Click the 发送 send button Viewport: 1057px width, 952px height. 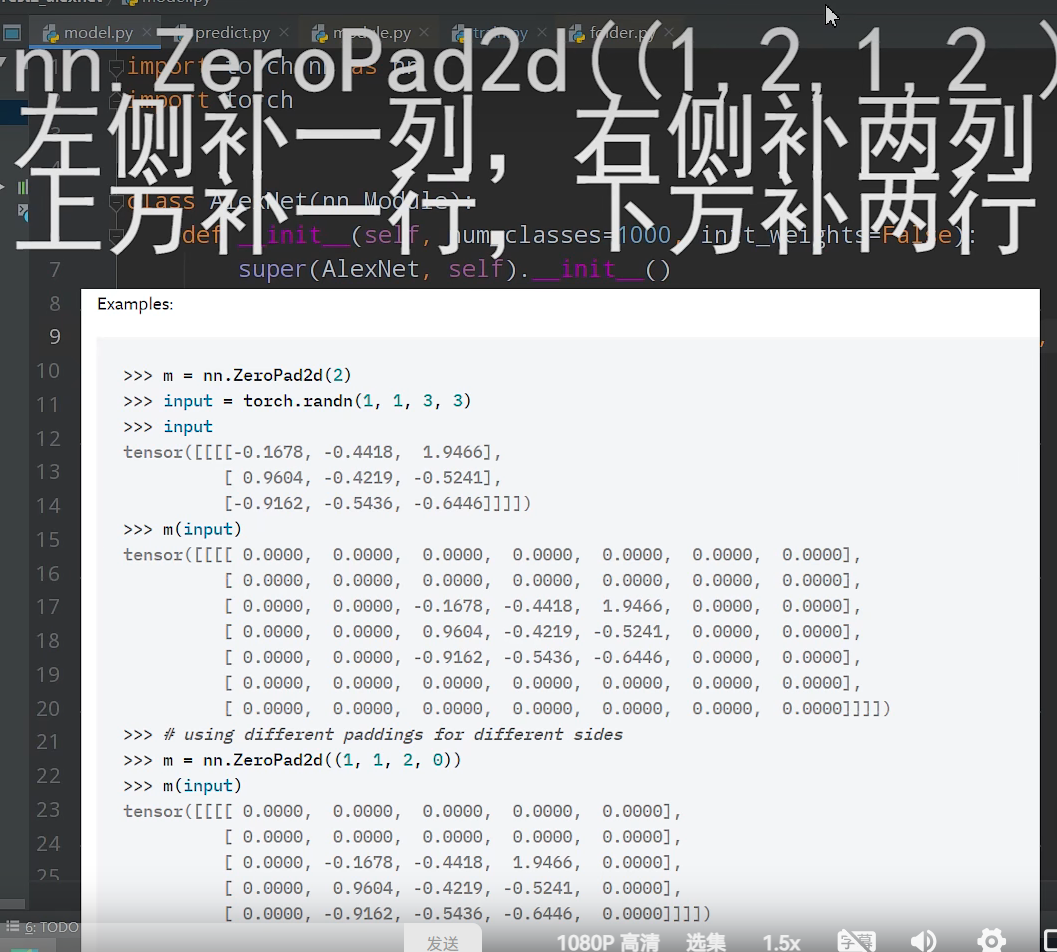click(x=444, y=940)
